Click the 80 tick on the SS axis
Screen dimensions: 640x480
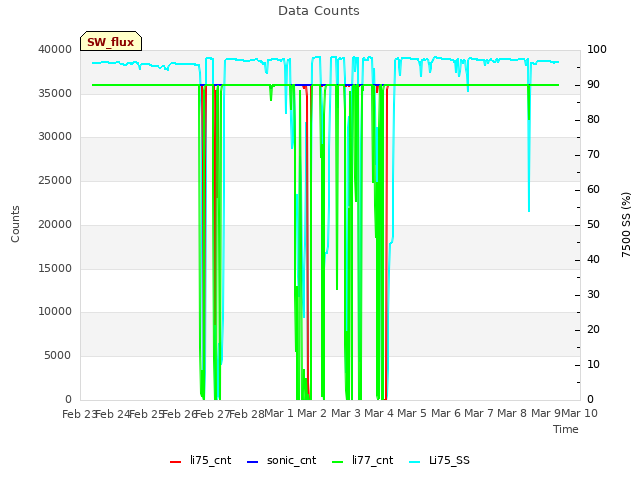(x=593, y=120)
